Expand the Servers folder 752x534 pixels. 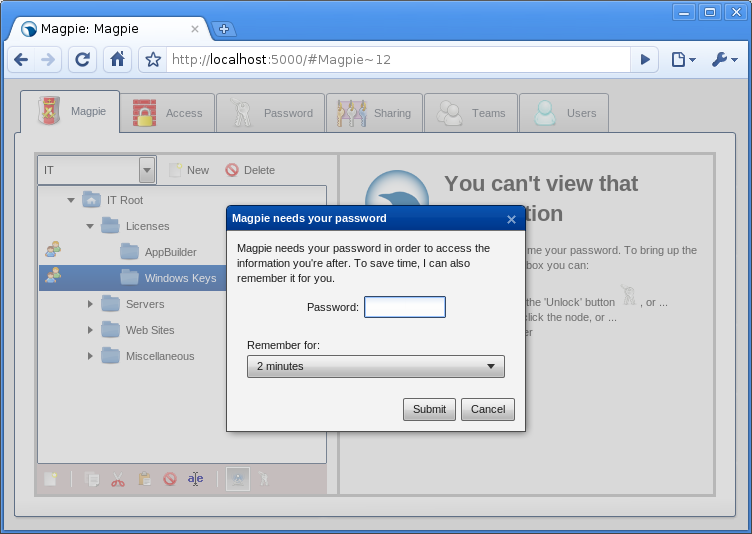pyautogui.click(x=90, y=304)
